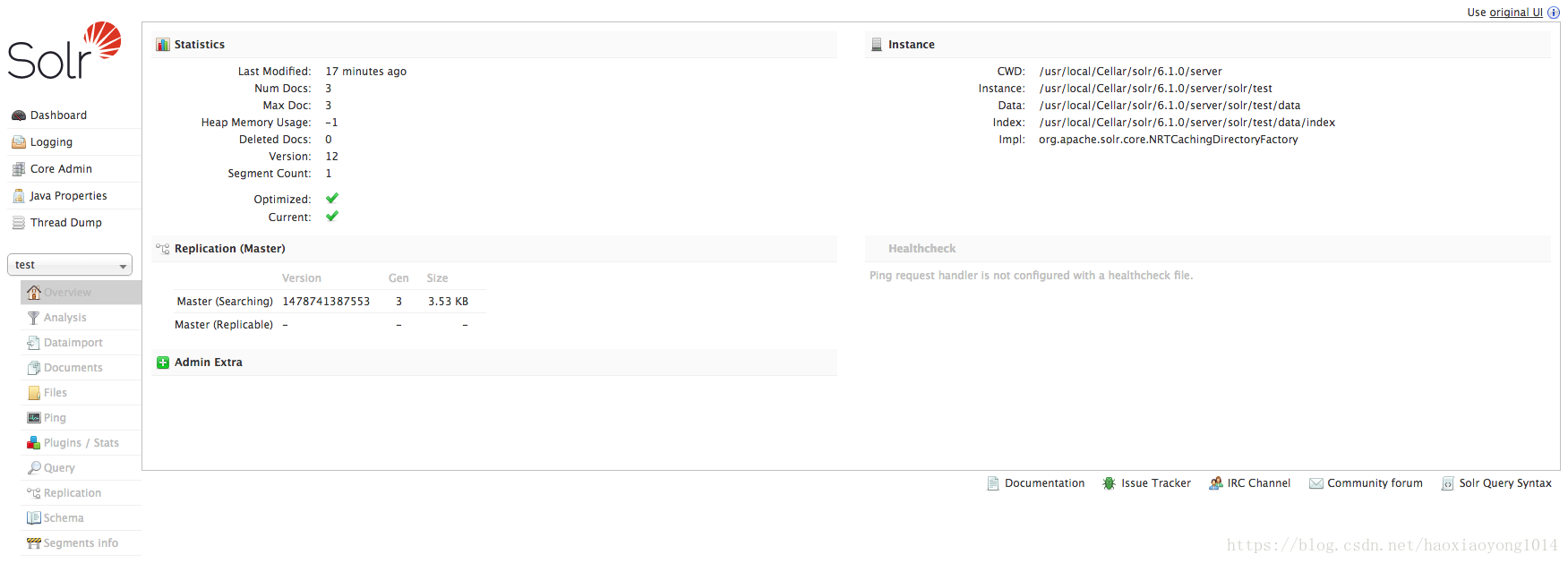Click the Documentation page icon
The image size is (1568, 563).
click(993, 483)
